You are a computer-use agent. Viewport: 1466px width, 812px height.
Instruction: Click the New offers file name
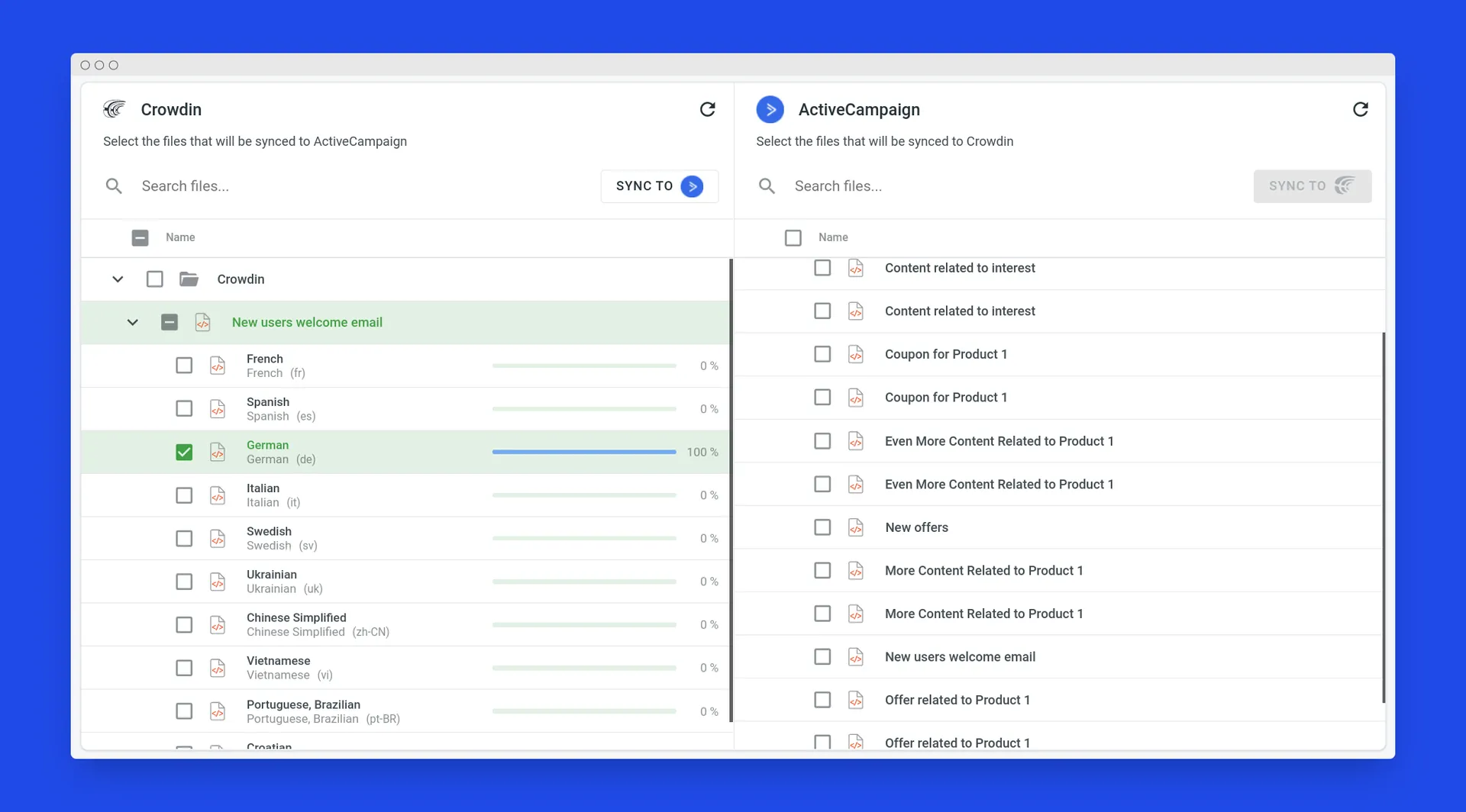[916, 527]
